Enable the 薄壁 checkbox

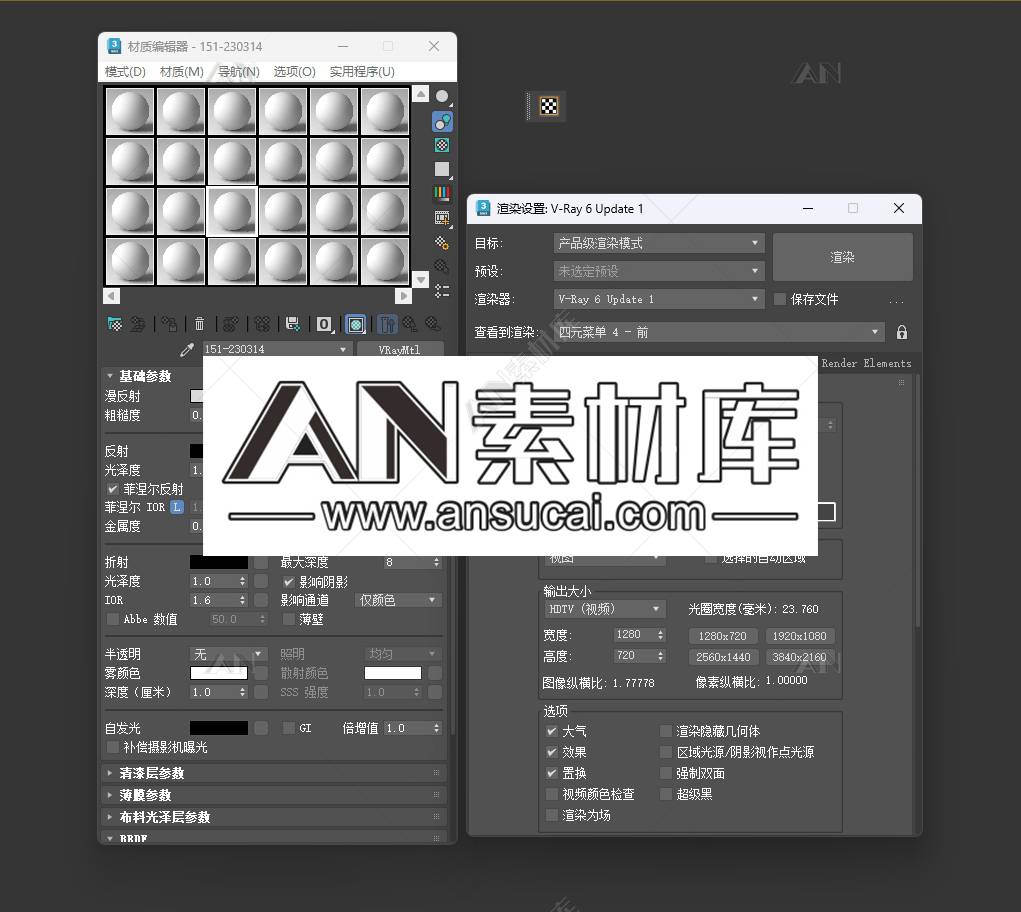click(288, 619)
